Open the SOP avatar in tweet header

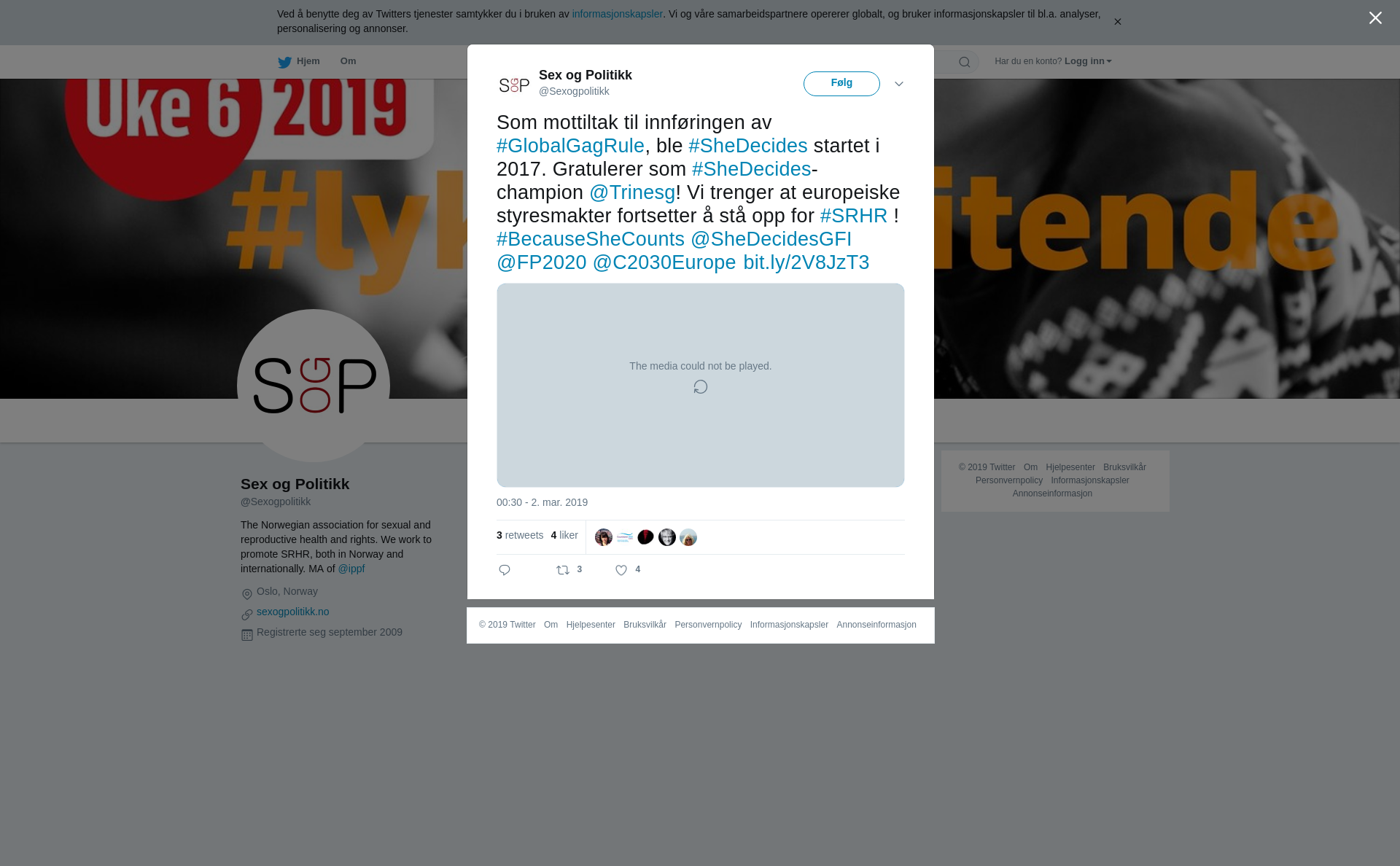[x=514, y=85]
